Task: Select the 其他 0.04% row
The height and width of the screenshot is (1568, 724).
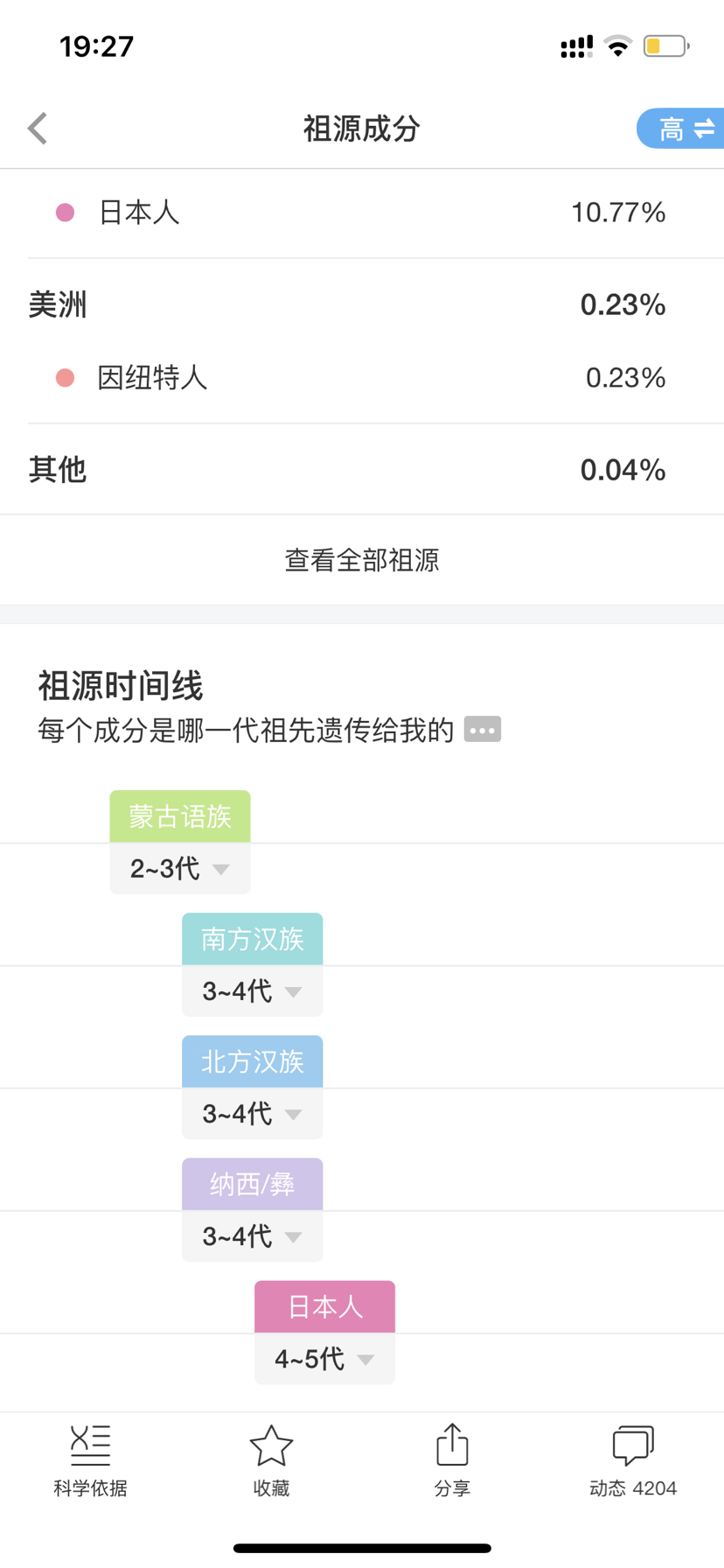Action: point(362,470)
